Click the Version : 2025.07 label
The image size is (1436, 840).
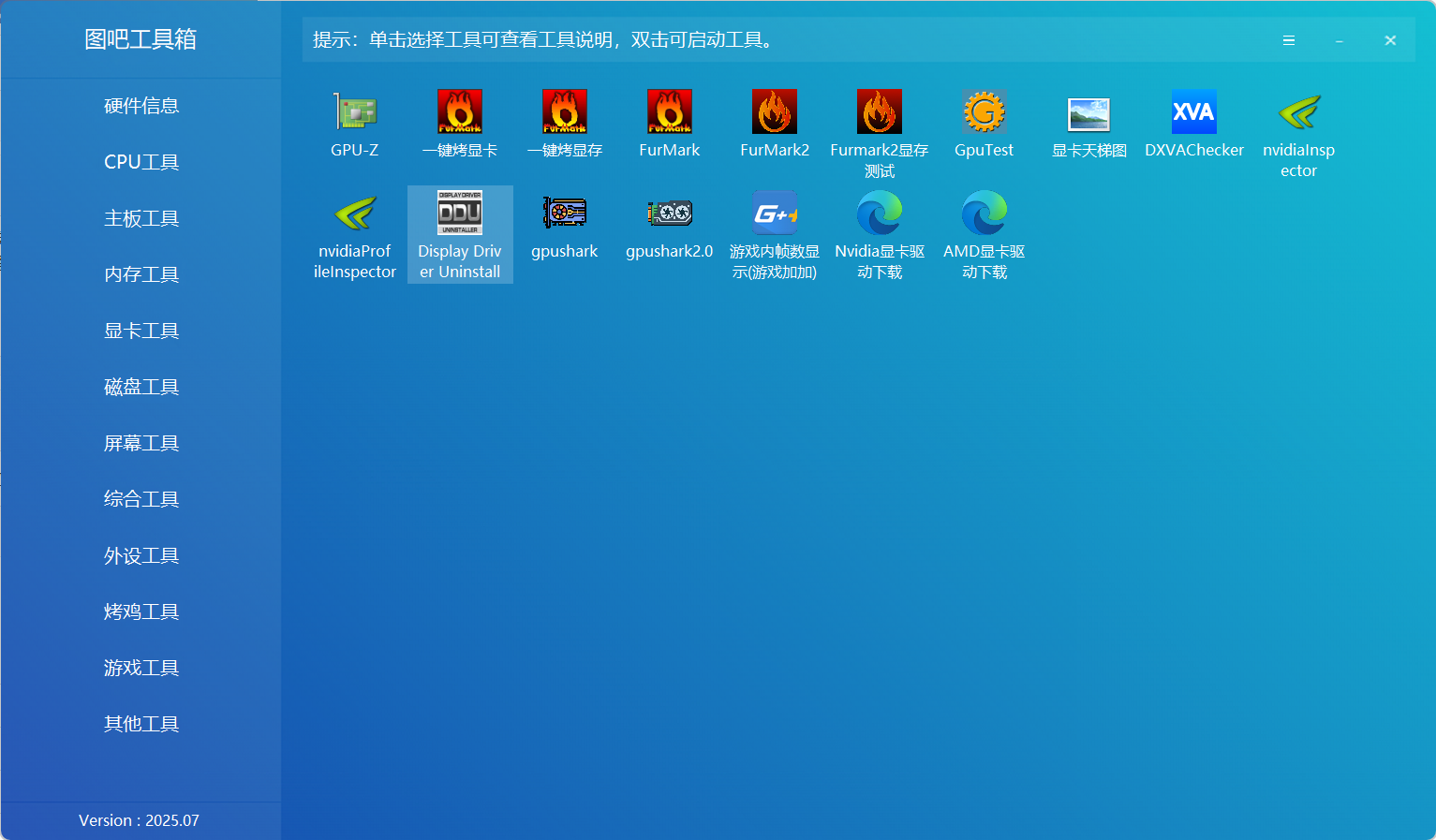click(x=139, y=820)
